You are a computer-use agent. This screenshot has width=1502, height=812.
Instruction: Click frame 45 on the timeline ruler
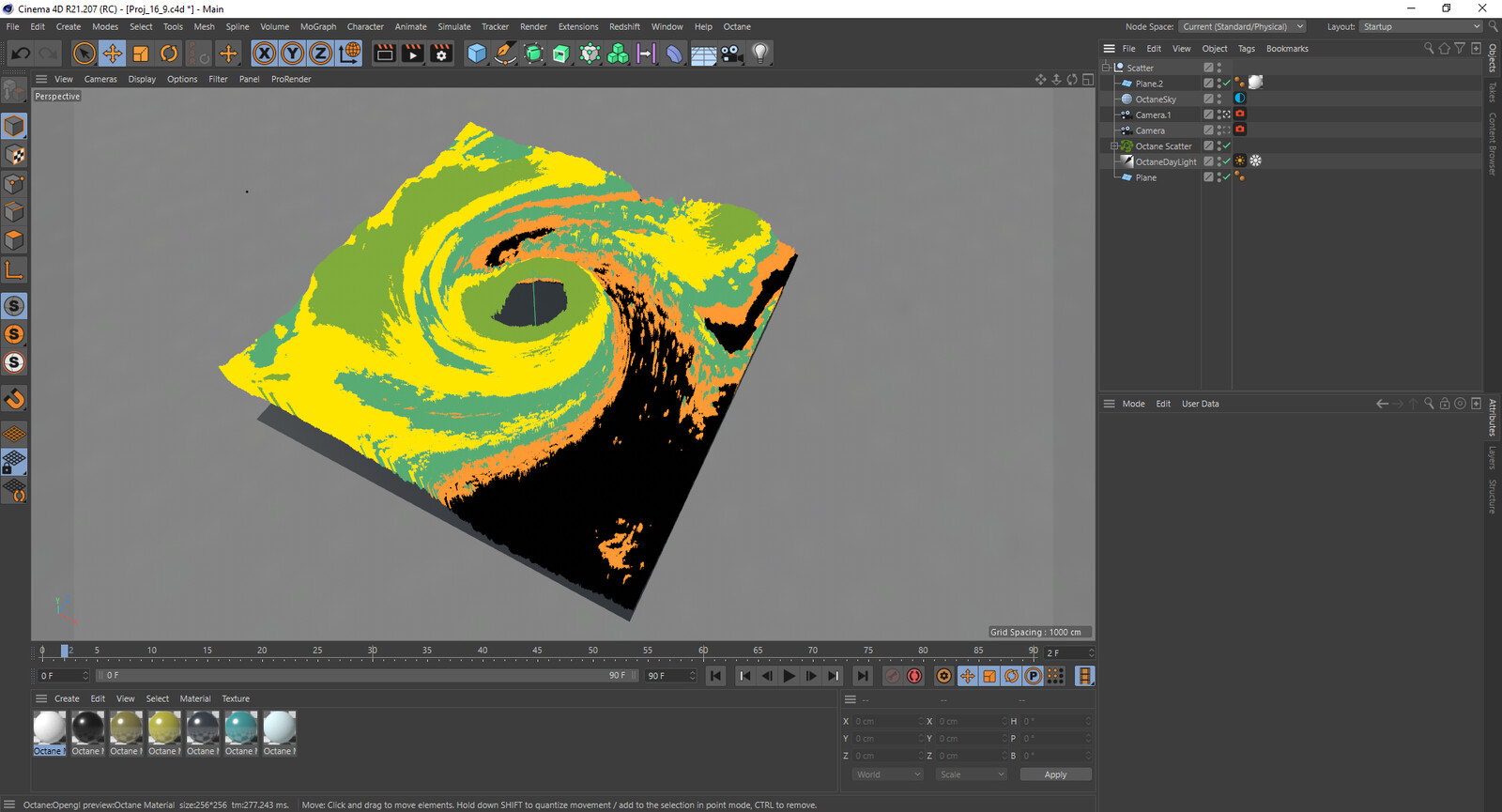537,651
